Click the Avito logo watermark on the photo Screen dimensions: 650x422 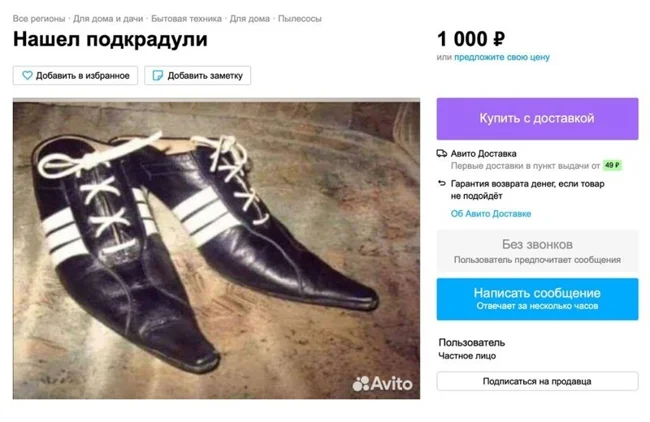pos(382,383)
